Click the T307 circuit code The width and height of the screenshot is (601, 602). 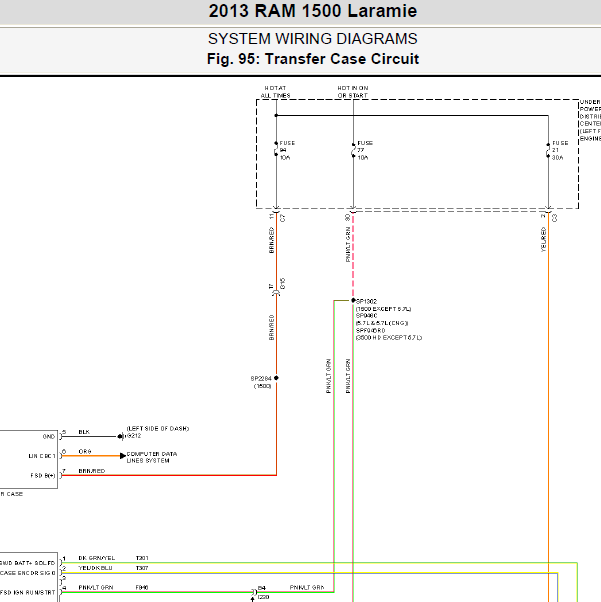(x=142, y=568)
